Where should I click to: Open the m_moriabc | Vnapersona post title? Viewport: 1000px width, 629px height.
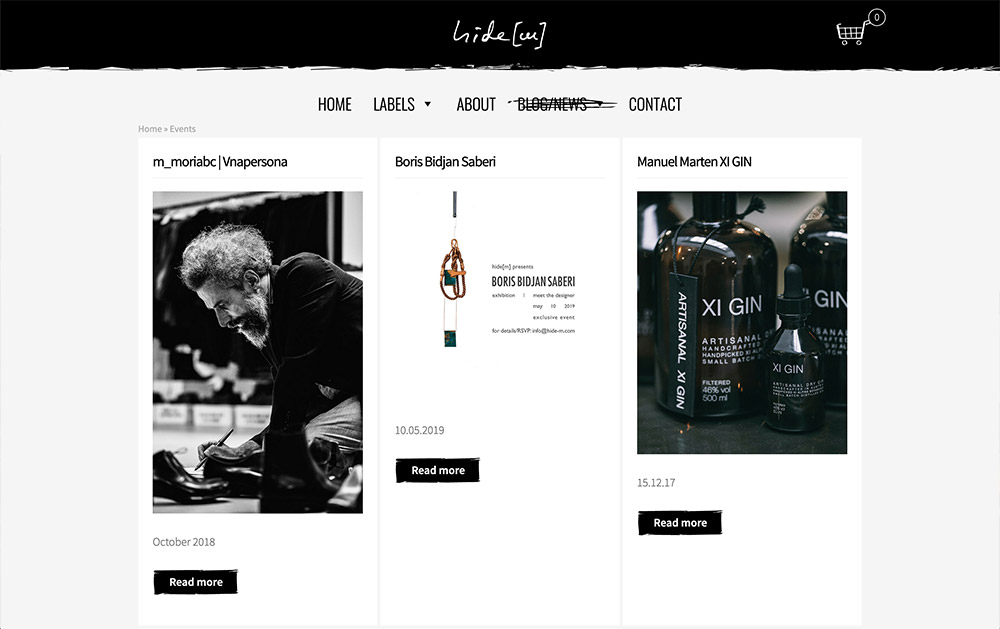(220, 162)
